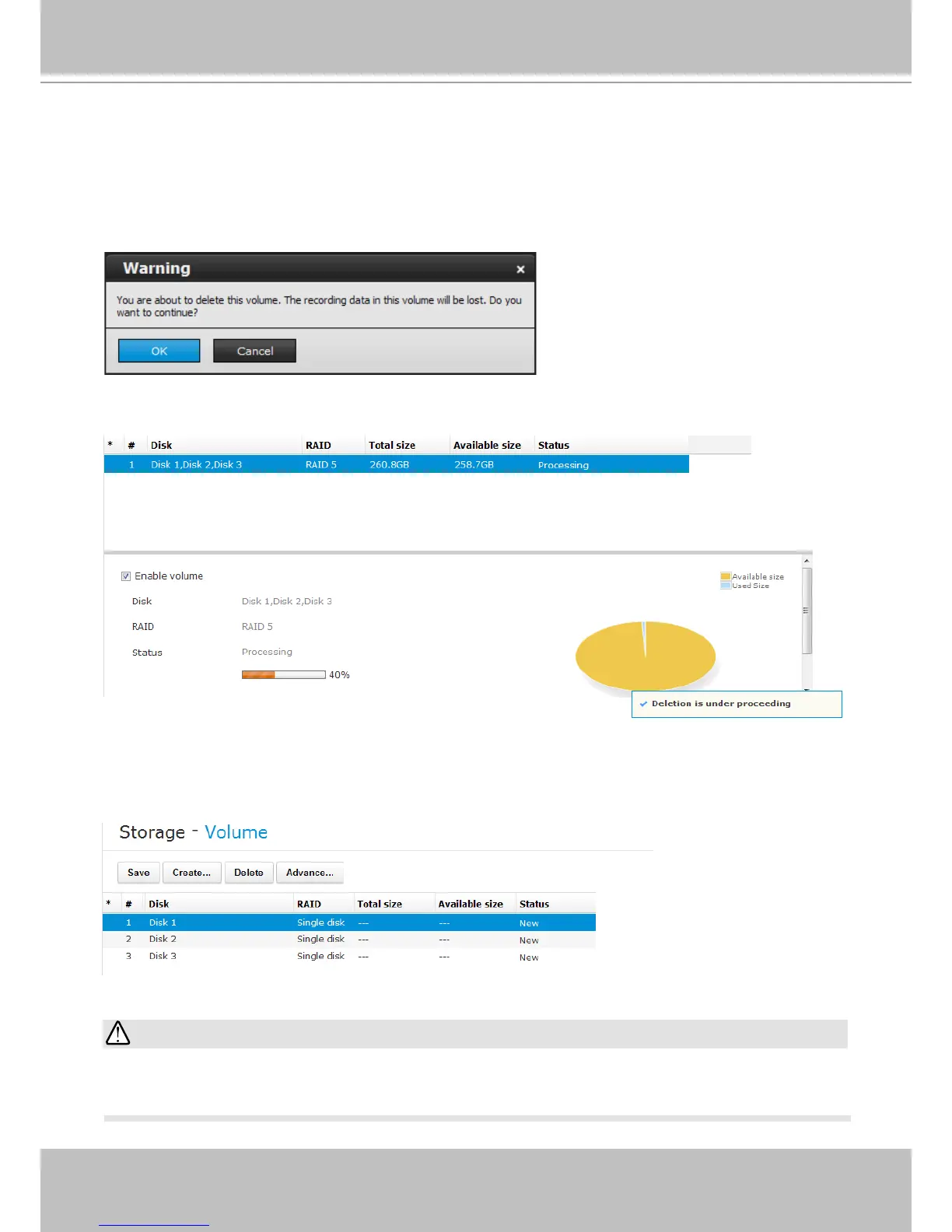
Task: Click the New status of Disk 2
Action: coord(529,940)
